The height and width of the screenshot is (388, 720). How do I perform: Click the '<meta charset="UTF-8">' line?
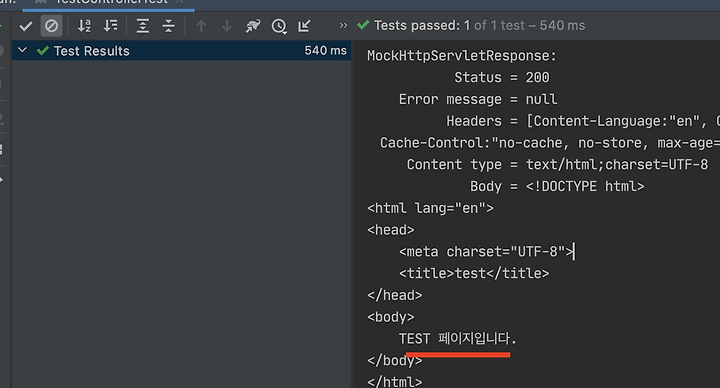pyautogui.click(x=486, y=252)
